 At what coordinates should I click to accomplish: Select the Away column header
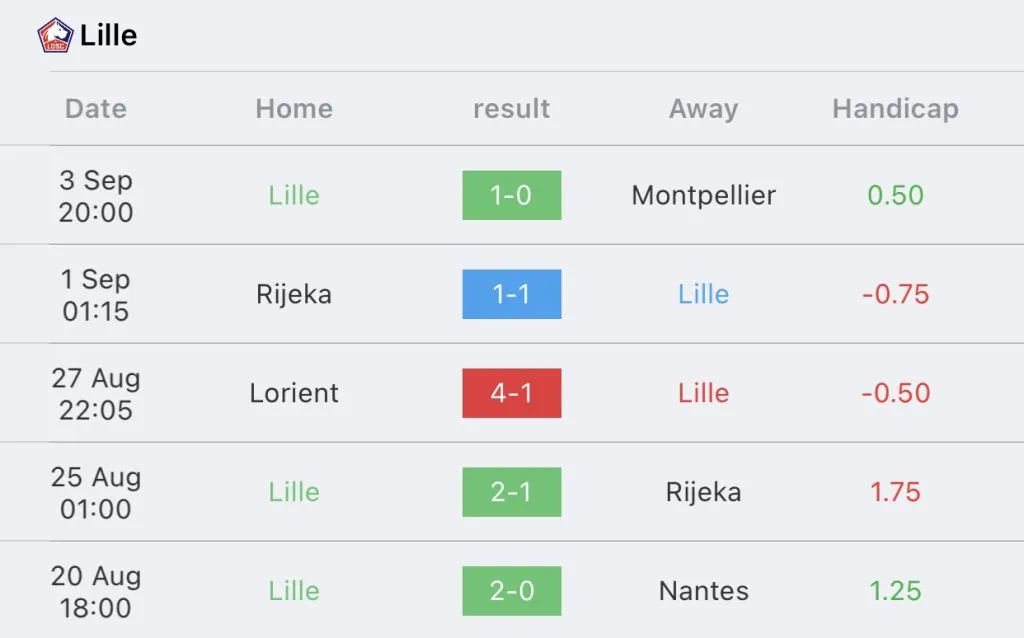tap(703, 109)
